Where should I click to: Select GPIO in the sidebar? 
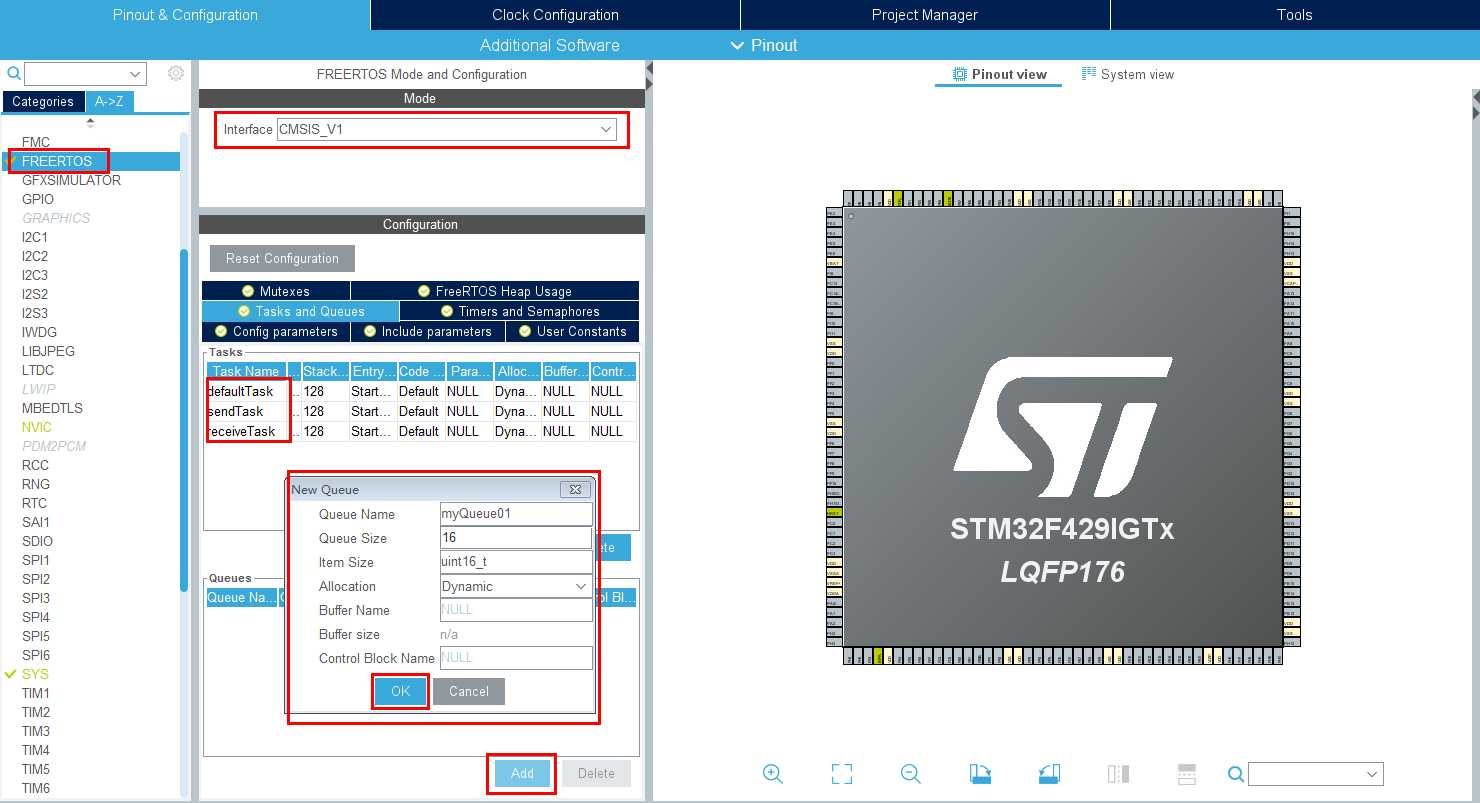[38, 199]
